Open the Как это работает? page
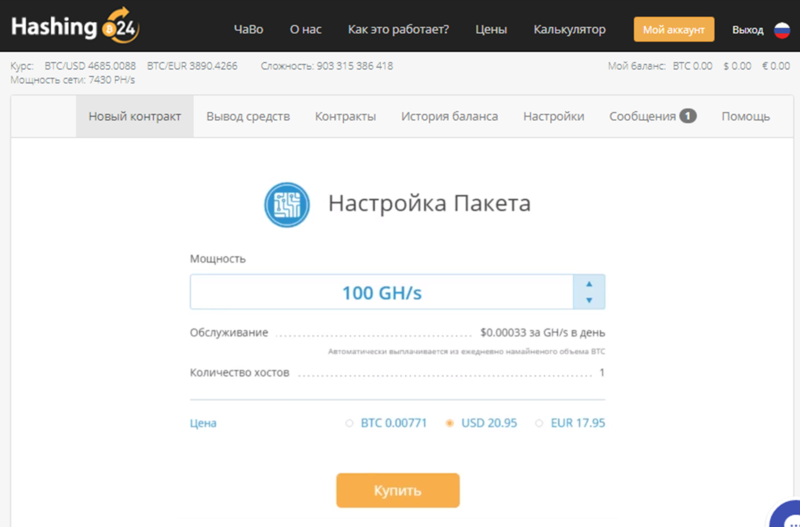Image resolution: width=800 pixels, height=527 pixels. click(x=398, y=30)
